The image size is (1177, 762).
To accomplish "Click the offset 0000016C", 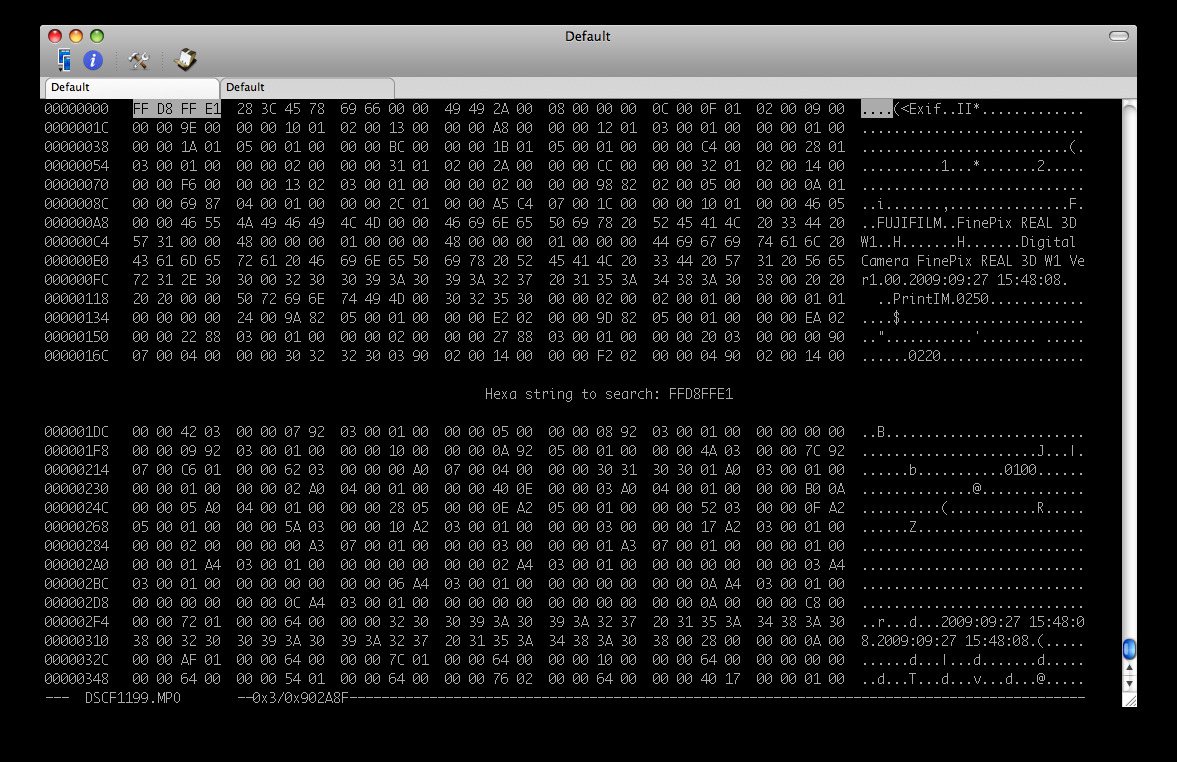I will pos(76,356).
